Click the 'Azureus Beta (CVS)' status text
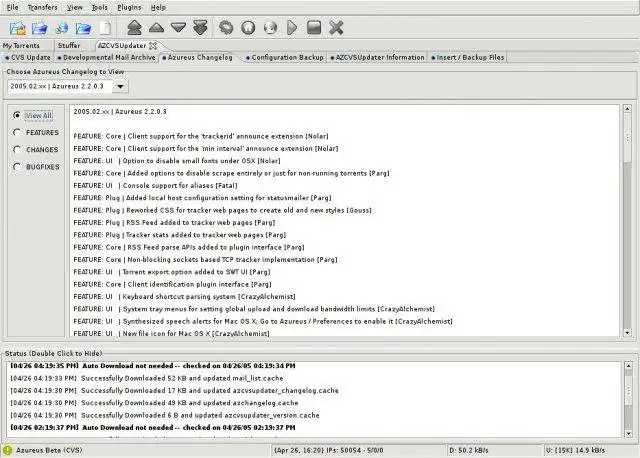Screen dimensions: 640x458 tap(49, 450)
